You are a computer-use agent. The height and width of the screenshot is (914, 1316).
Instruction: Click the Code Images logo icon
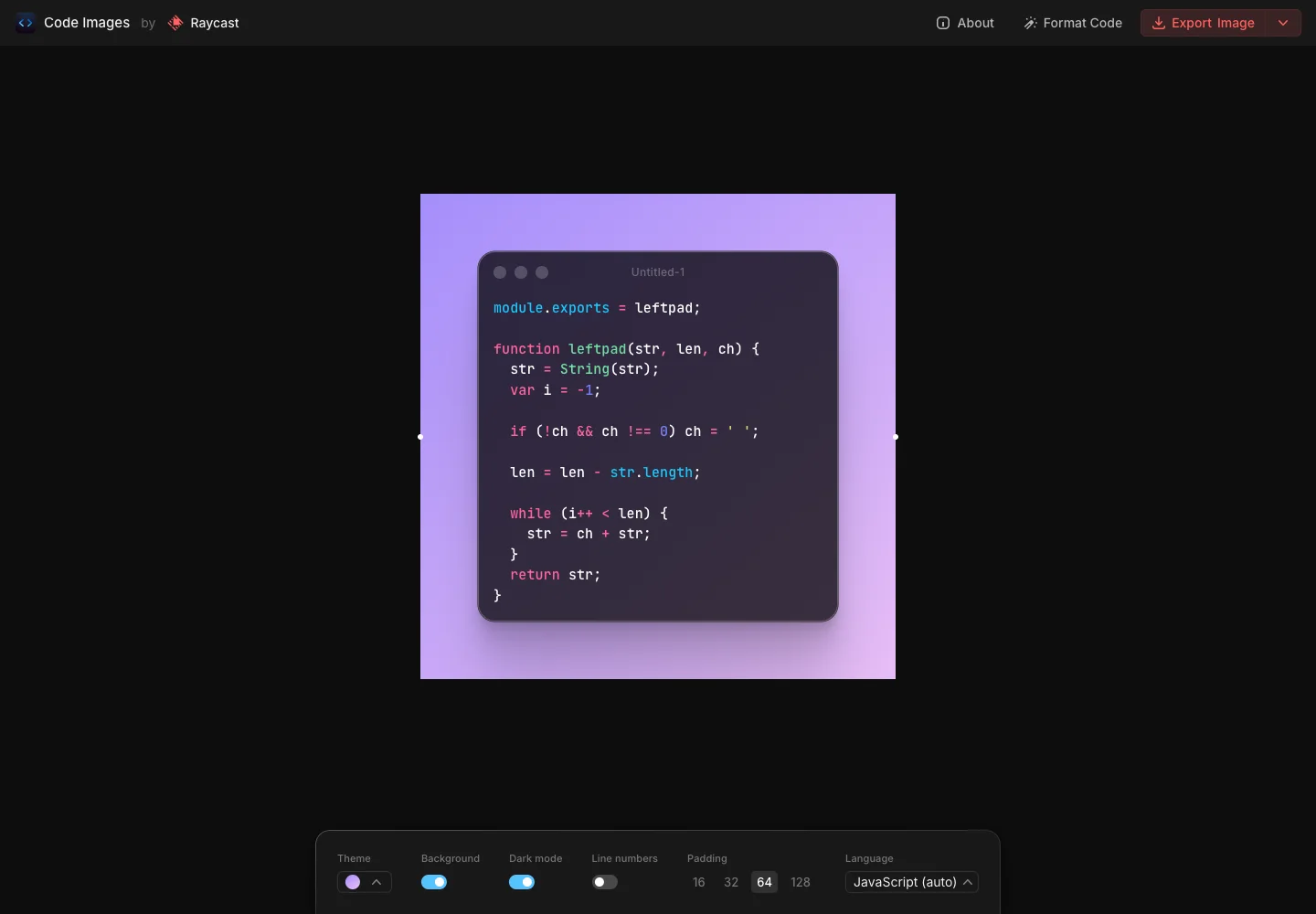point(25,23)
